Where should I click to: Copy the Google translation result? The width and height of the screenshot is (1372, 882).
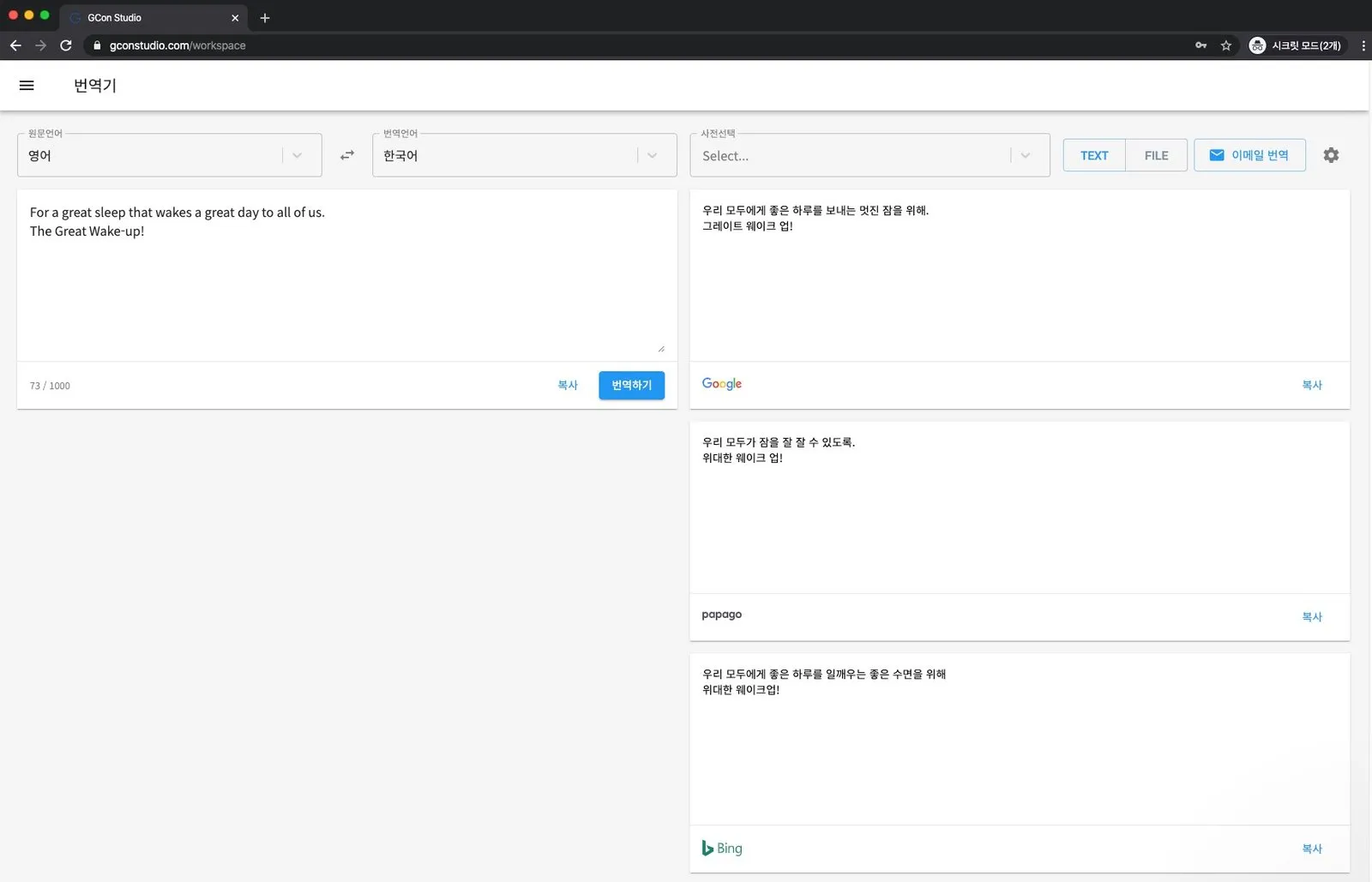coord(1312,385)
